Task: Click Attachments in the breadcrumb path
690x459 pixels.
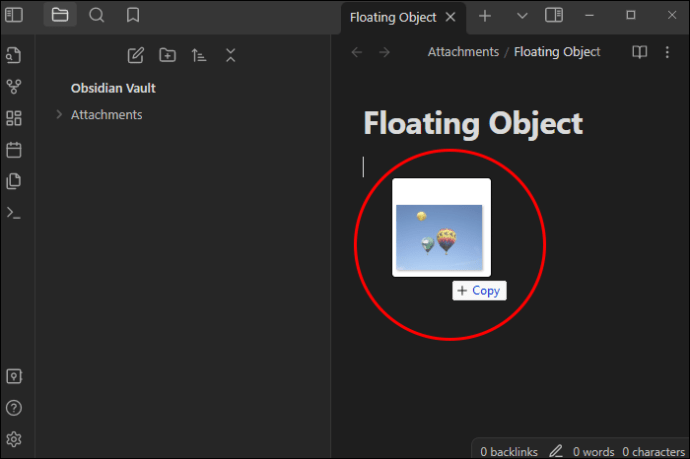Action: 463,51
